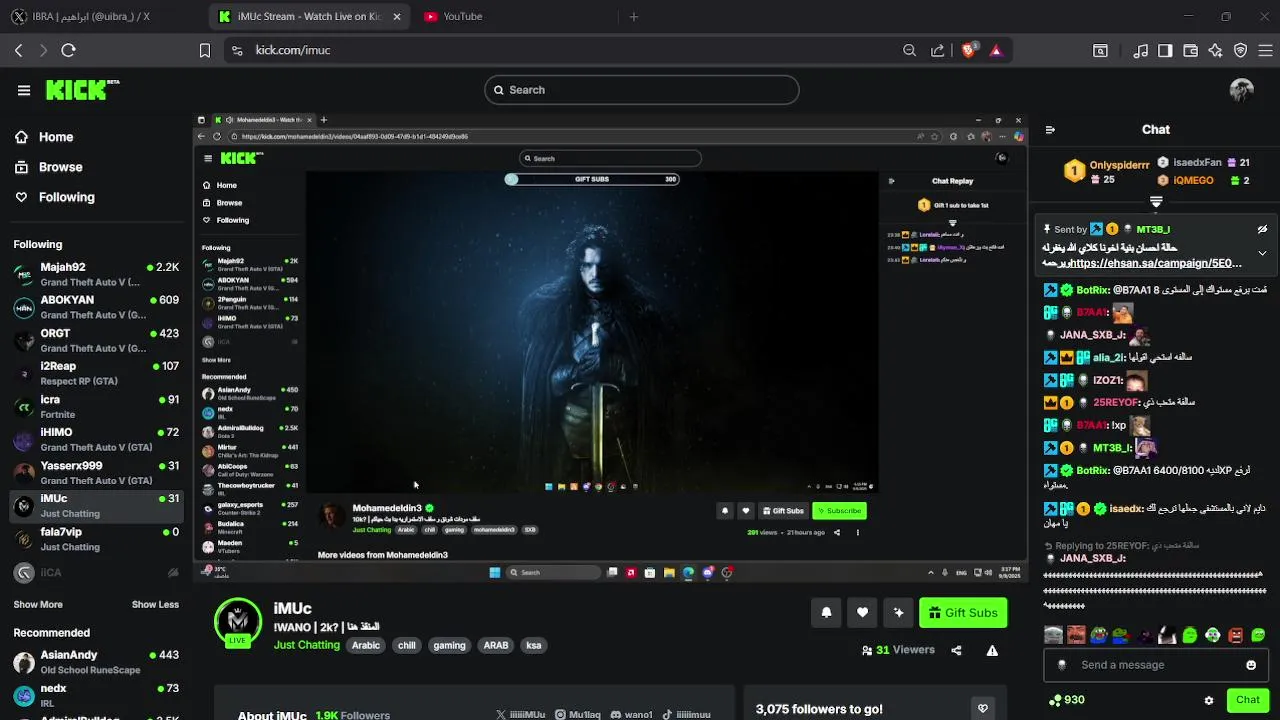Image resolution: width=1280 pixels, height=720 pixels.
Task: Click Onlyspiderrr on the leaderboard
Action: tap(1119, 165)
